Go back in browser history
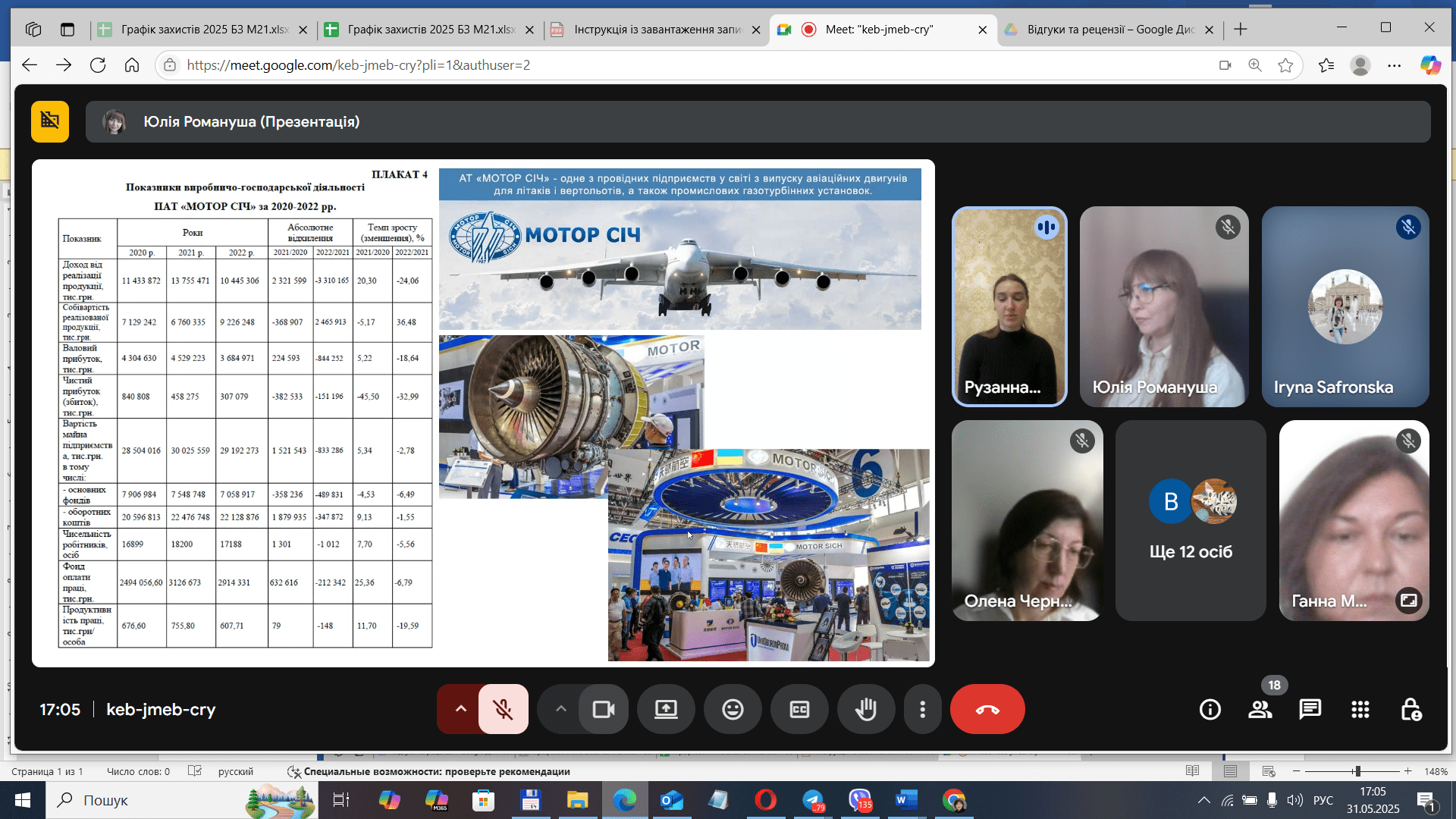 [30, 65]
